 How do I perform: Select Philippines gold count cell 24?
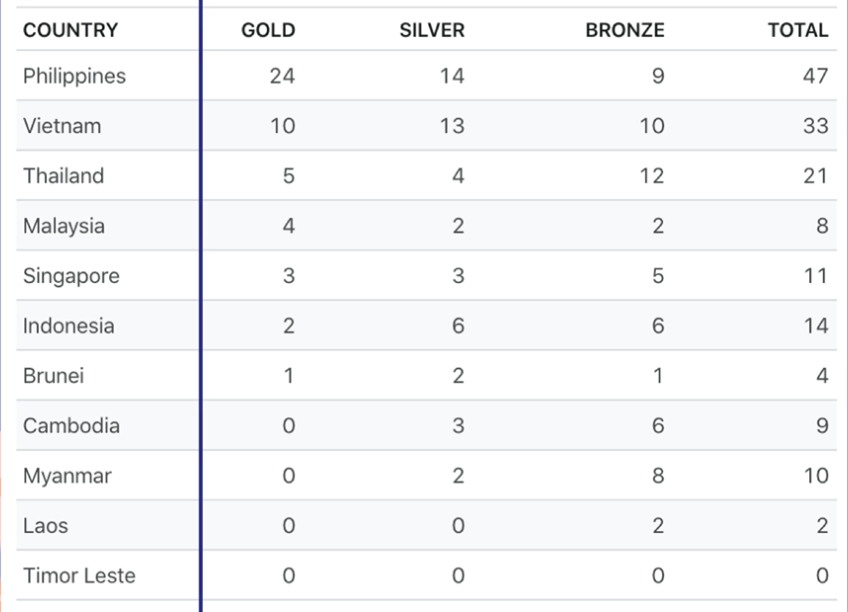282,76
